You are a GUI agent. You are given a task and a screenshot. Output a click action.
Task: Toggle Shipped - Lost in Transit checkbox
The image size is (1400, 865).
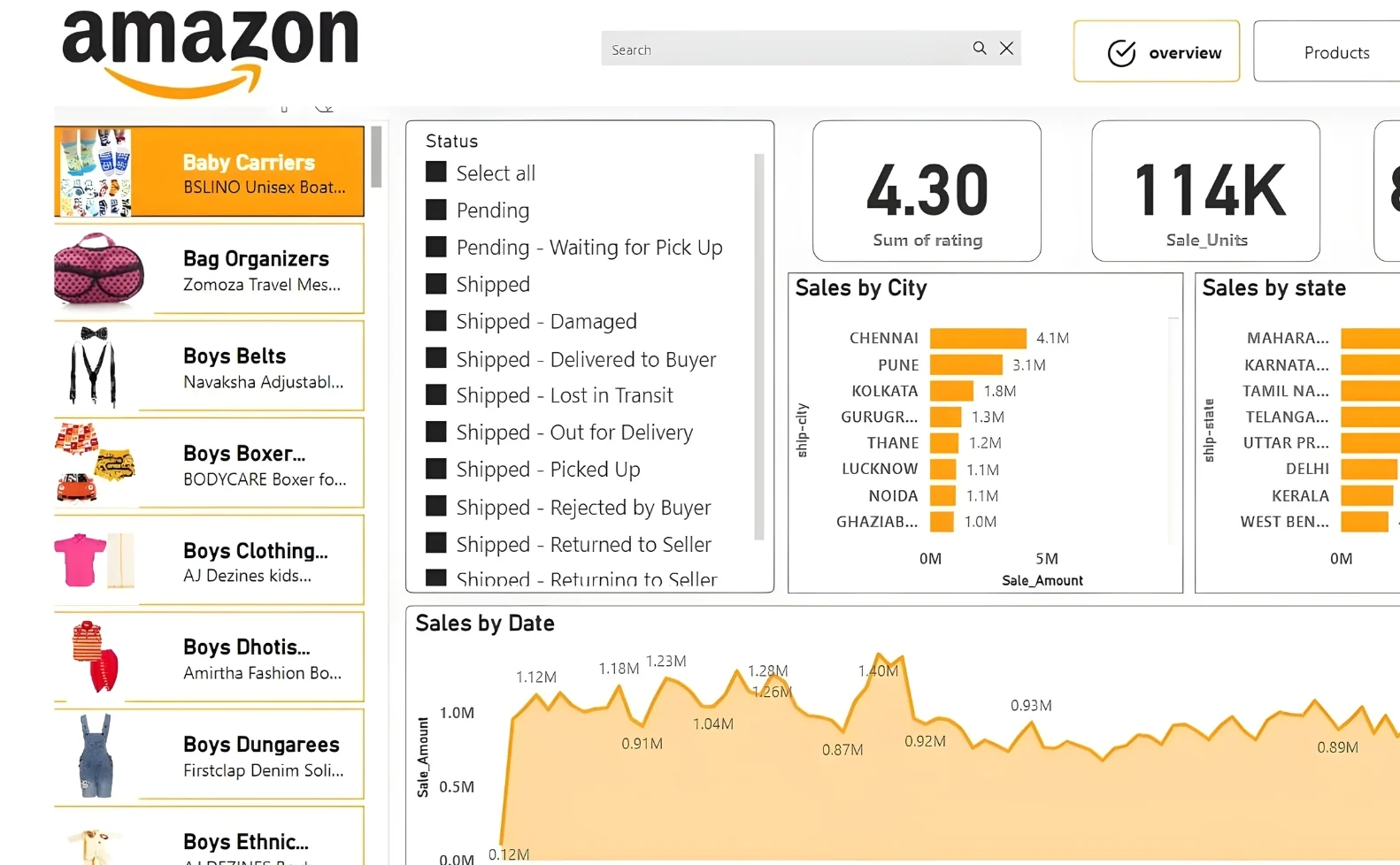pyautogui.click(x=436, y=394)
